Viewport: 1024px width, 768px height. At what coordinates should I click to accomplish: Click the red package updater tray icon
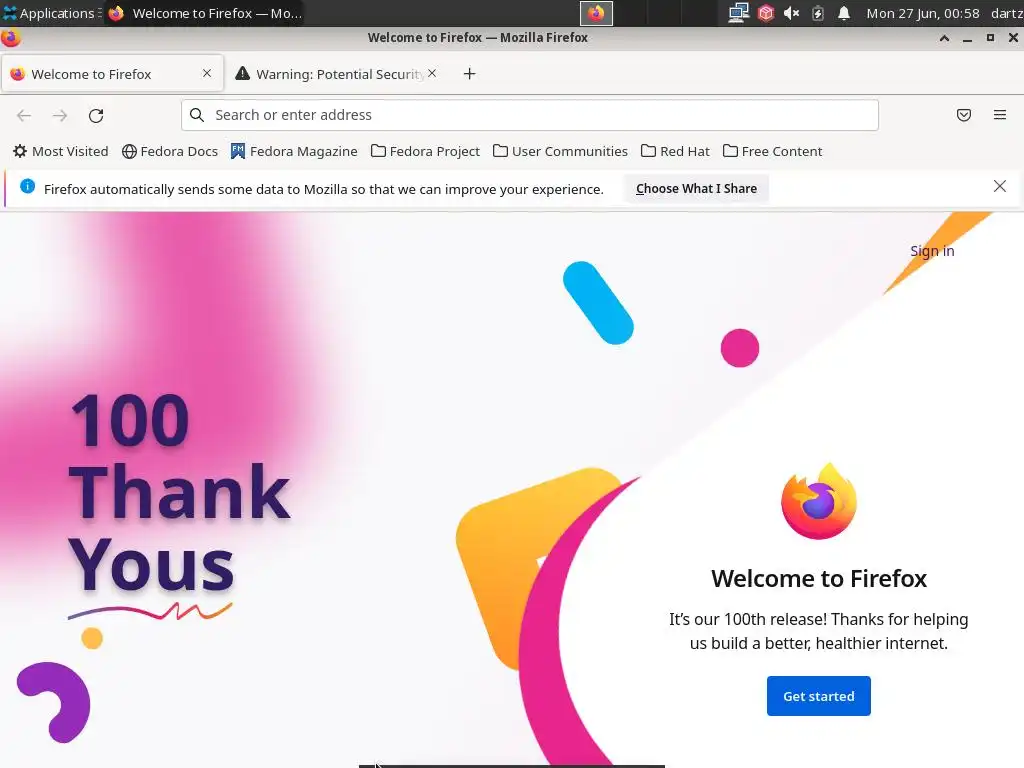point(765,13)
